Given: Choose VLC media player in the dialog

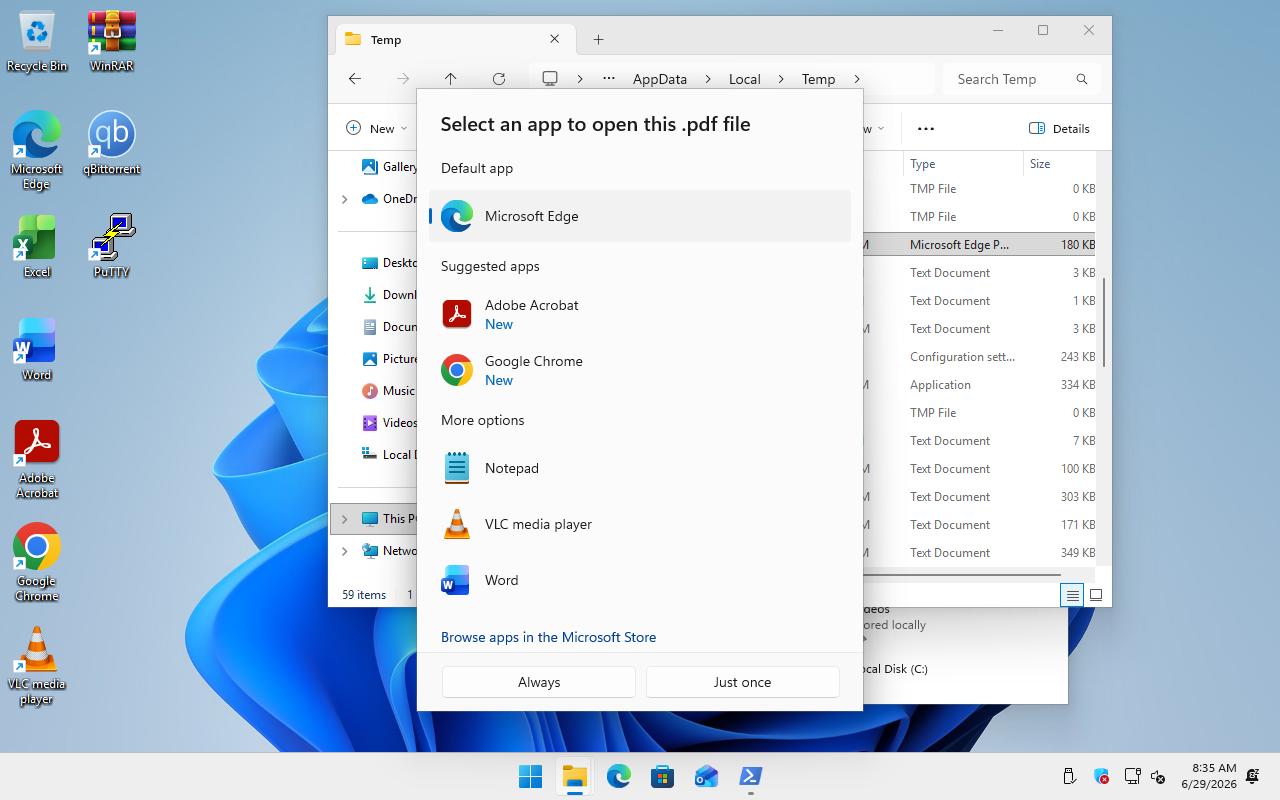Looking at the screenshot, I should (640, 524).
